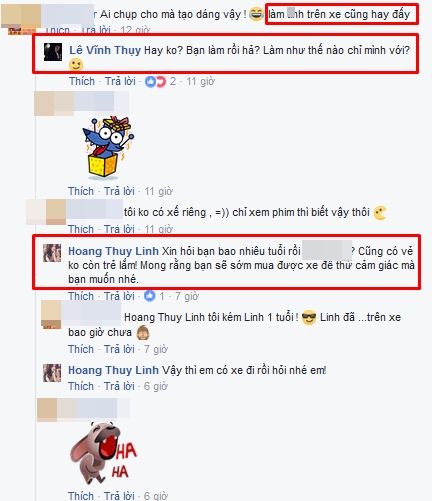Image resolution: width=432 pixels, height=501 pixels.
Task: Click the sunglasses emoji in the reply
Action: 309,317
